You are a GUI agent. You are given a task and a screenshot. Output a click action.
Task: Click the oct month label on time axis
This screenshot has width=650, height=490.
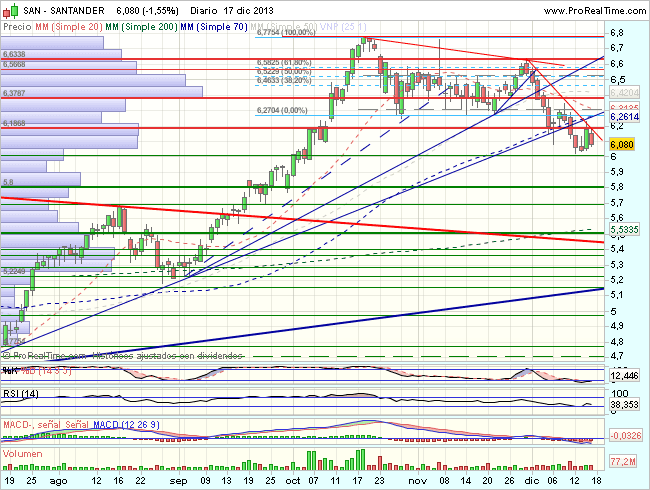[293, 481]
